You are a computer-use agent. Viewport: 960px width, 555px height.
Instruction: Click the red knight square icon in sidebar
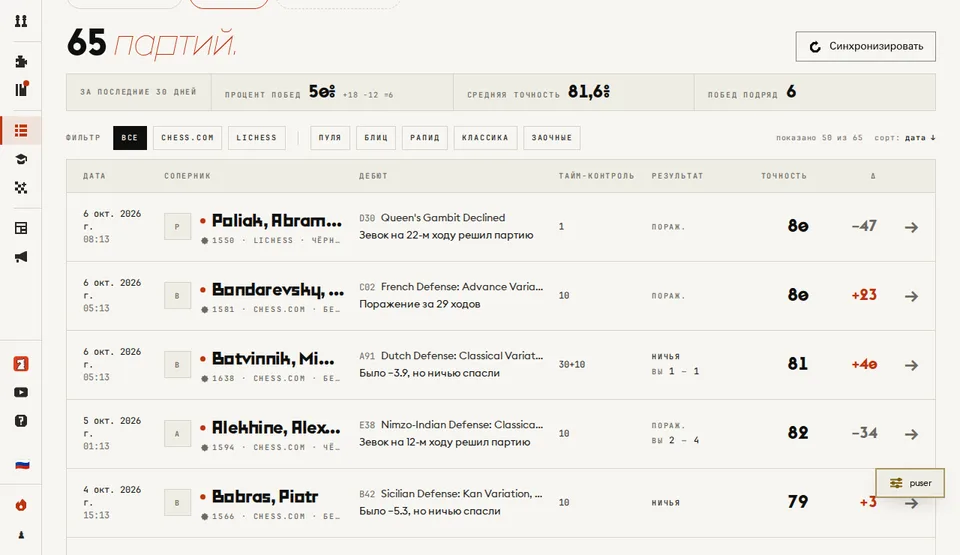coord(21,364)
